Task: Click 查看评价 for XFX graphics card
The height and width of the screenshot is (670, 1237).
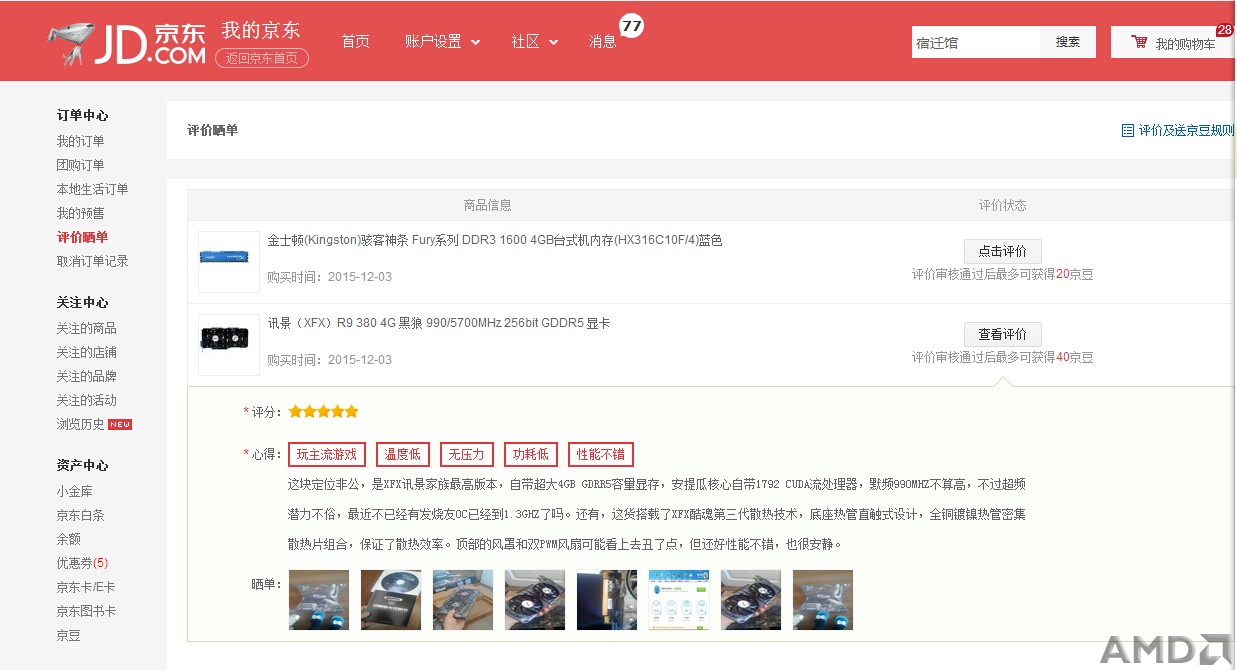Action: pos(1002,334)
